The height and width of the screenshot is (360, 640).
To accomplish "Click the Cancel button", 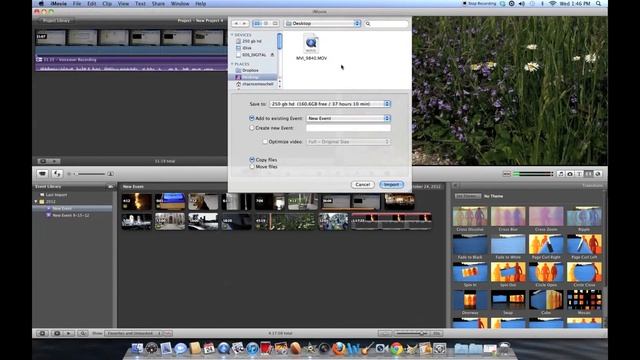I will 362,184.
